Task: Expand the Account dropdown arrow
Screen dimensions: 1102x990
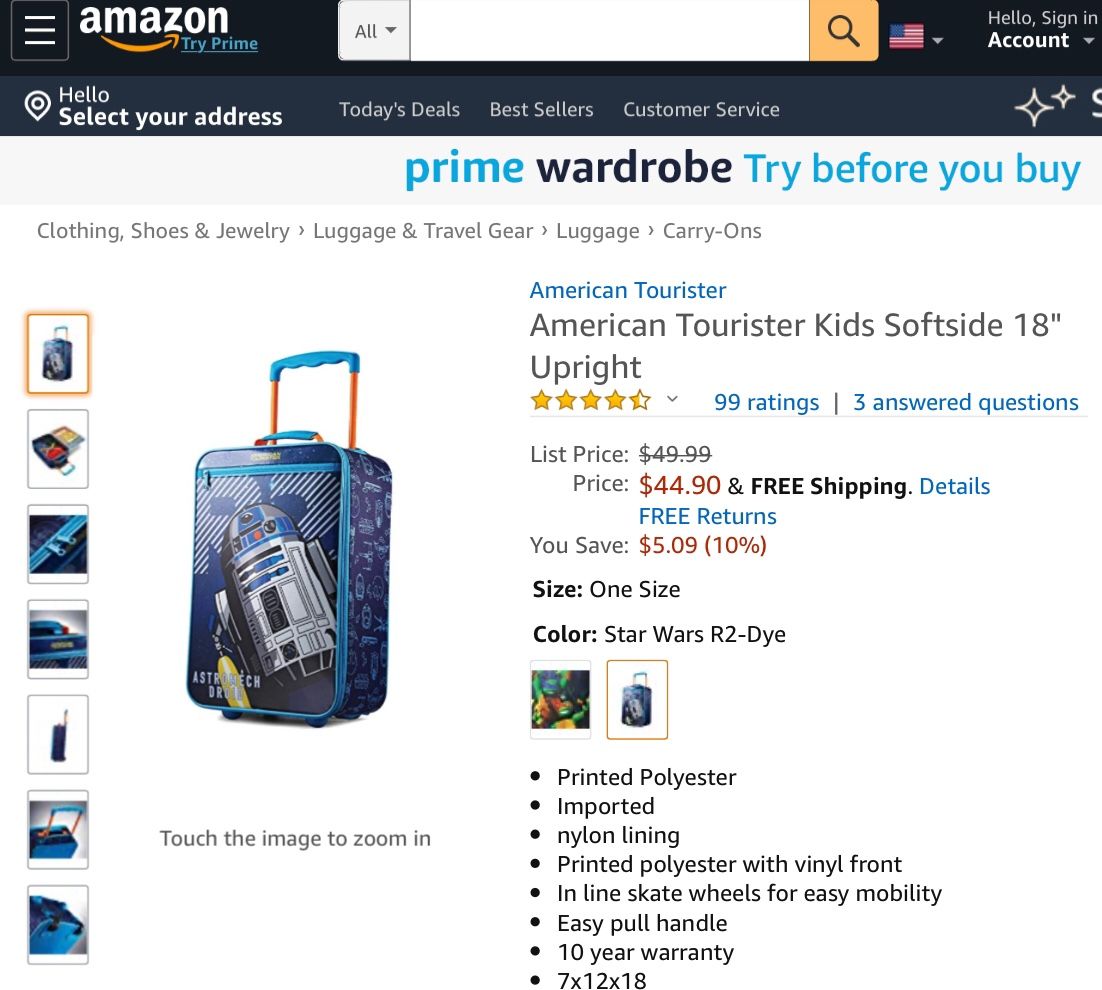Action: (1089, 41)
